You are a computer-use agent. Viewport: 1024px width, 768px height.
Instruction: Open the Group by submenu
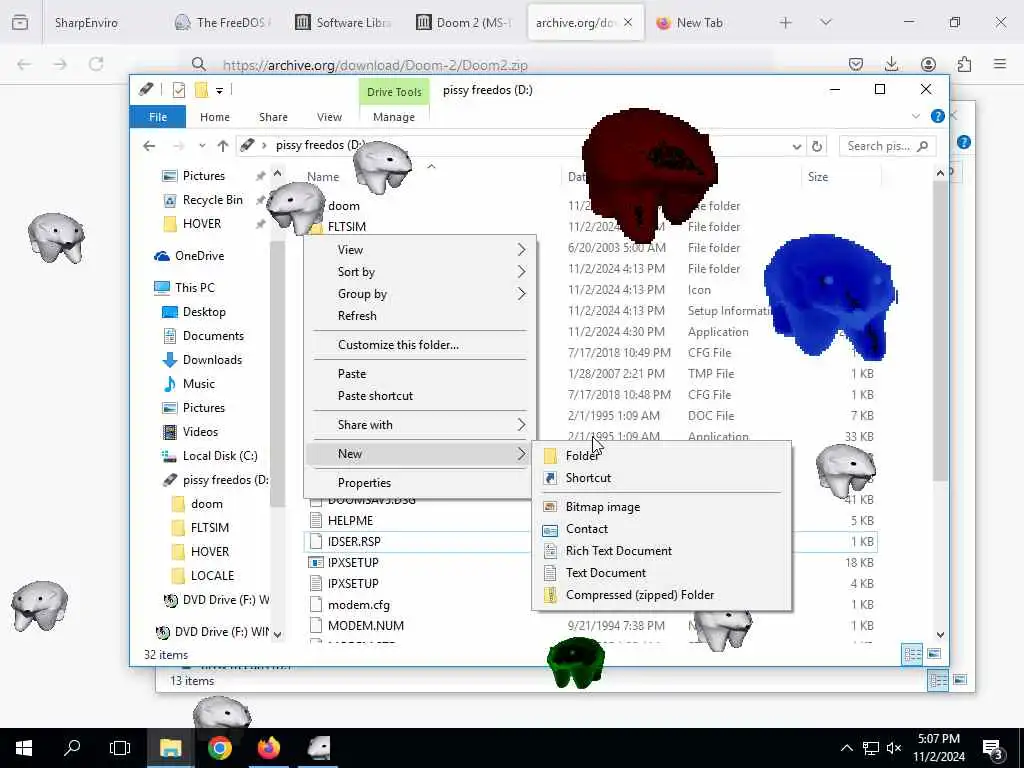pos(419,294)
